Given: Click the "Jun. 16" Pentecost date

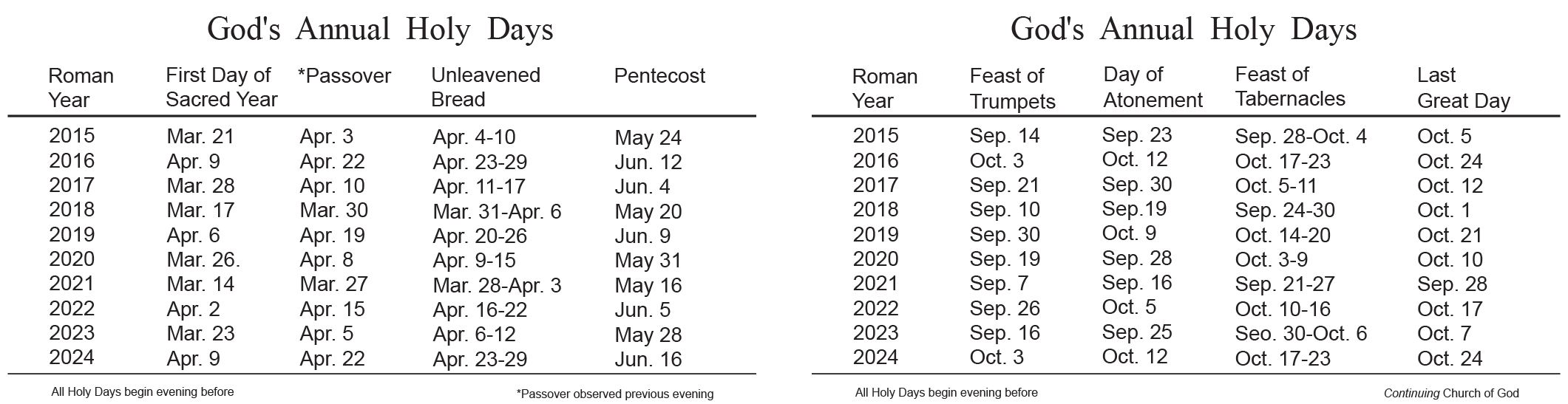Looking at the screenshot, I should (x=648, y=360).
